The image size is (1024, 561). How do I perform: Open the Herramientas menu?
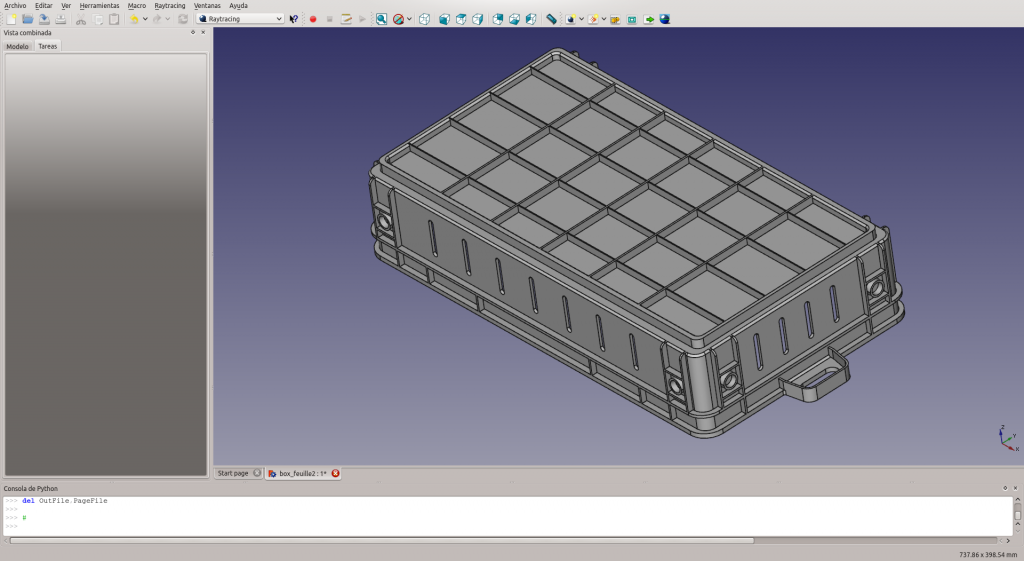[99, 5]
